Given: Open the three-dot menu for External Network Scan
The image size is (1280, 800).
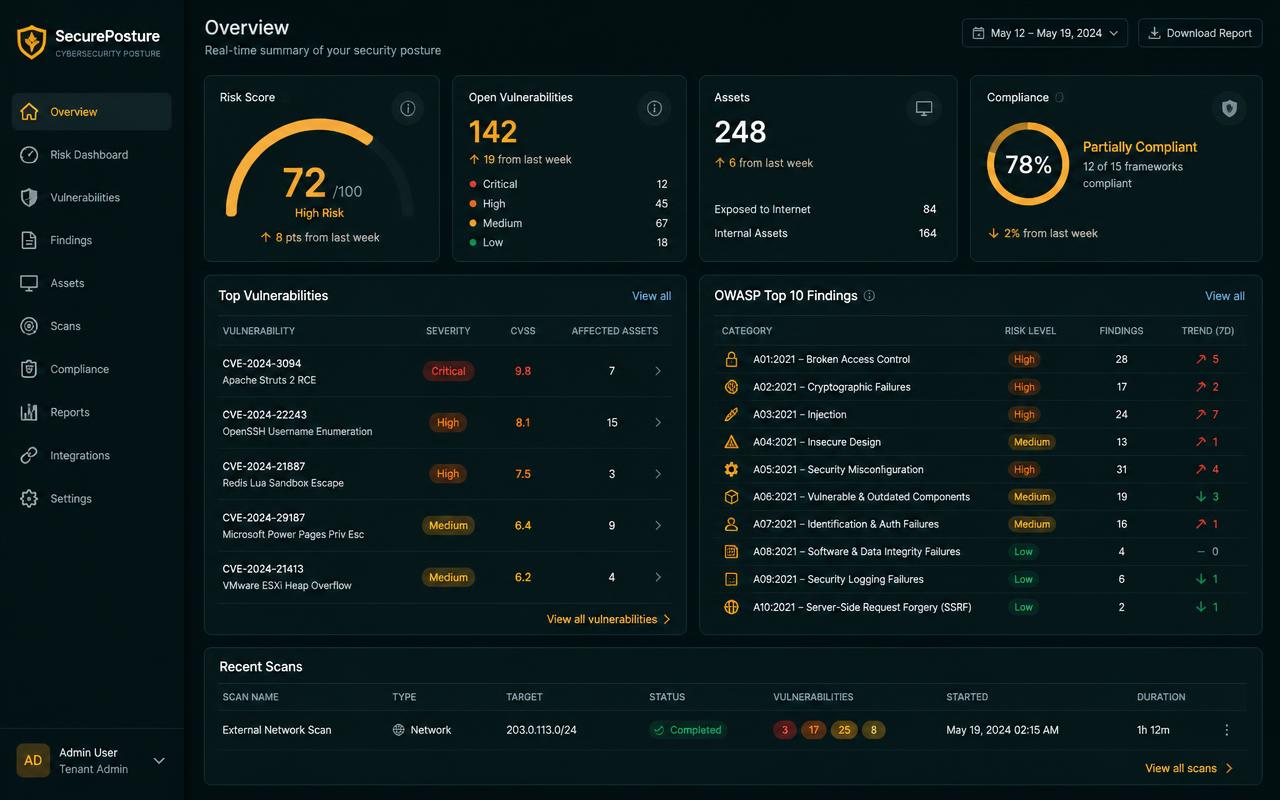Looking at the screenshot, I should (1227, 730).
